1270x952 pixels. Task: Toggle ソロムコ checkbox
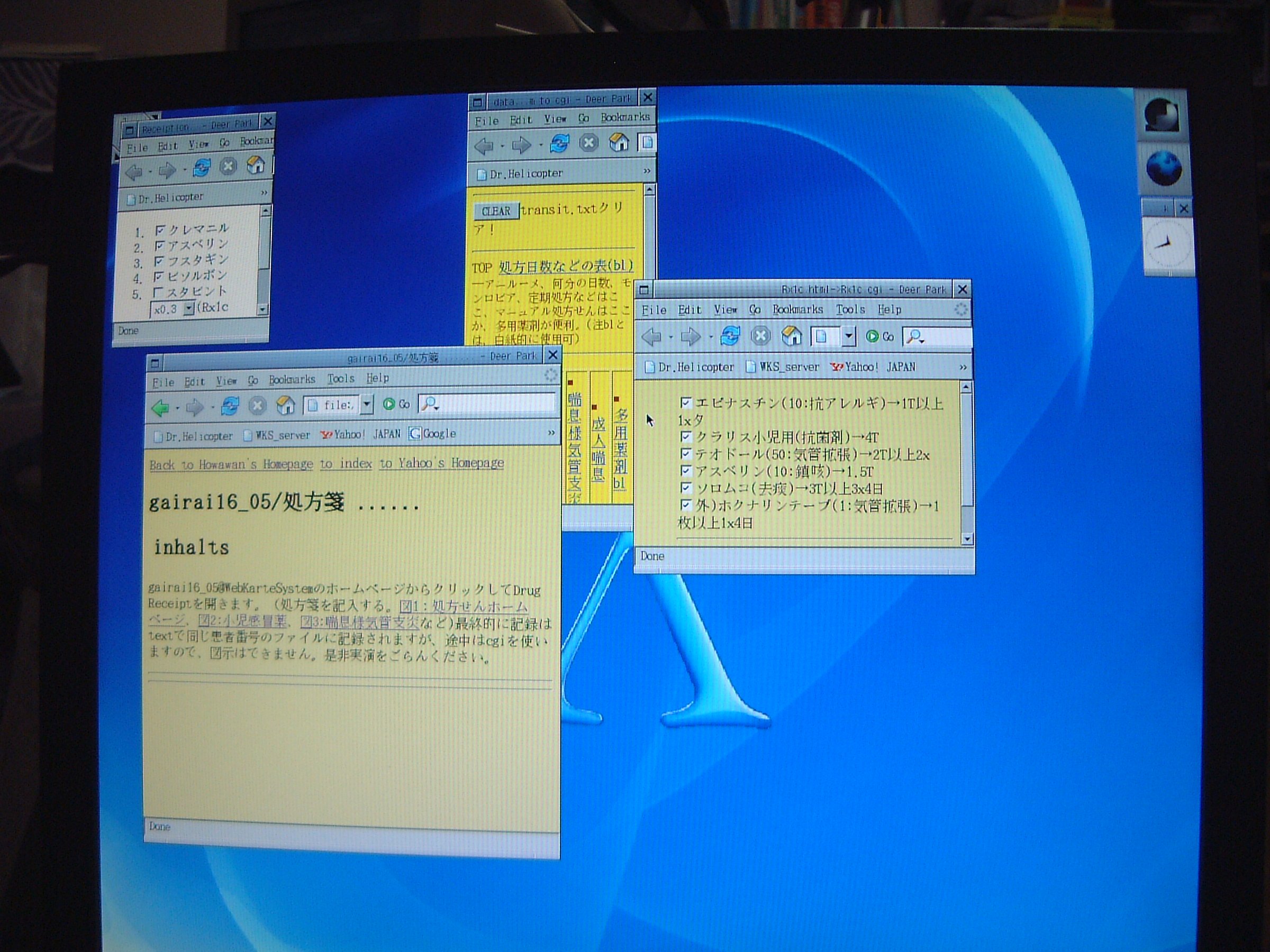685,488
